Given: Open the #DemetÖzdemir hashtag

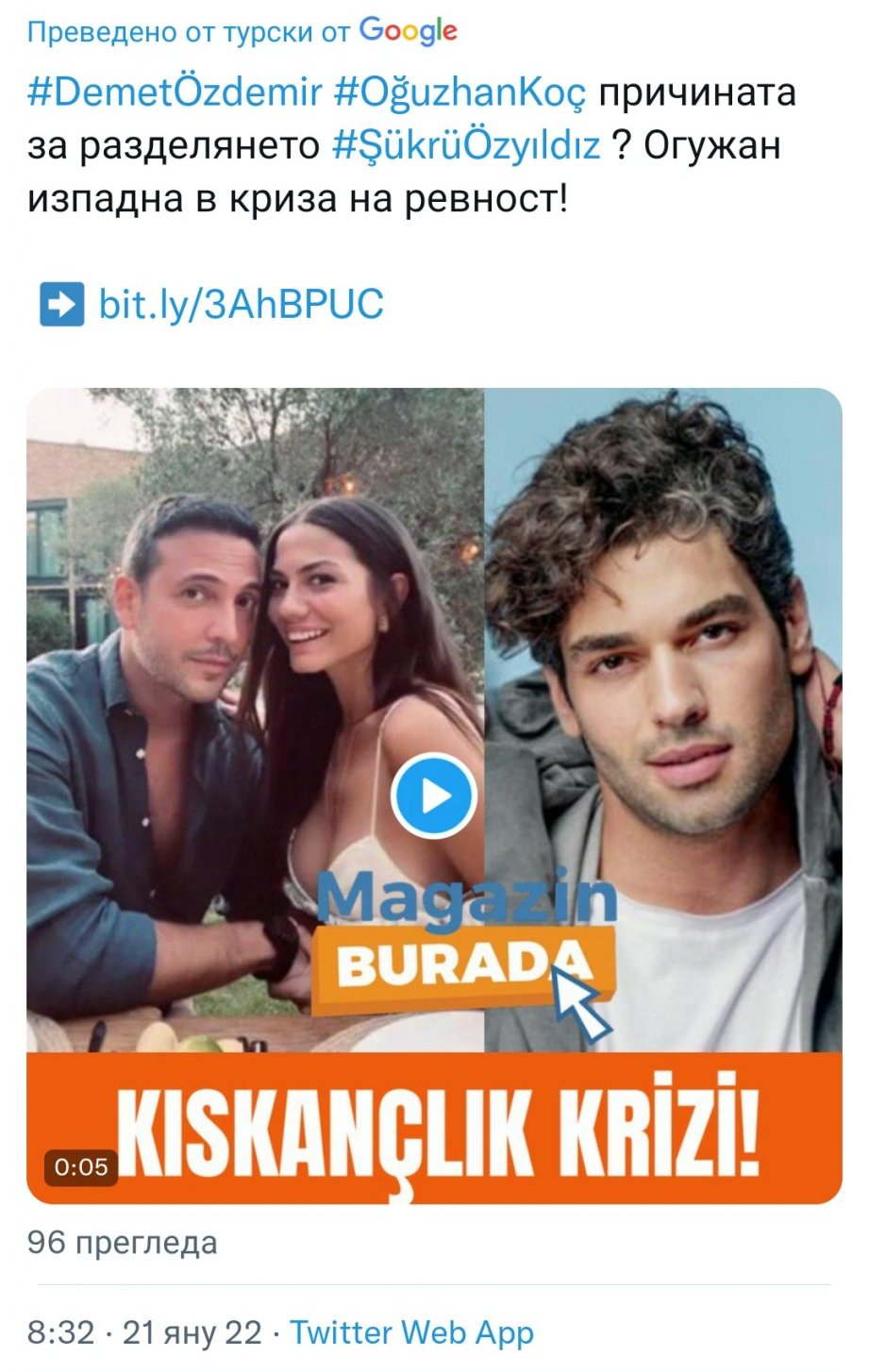Looking at the screenshot, I should 175,92.
